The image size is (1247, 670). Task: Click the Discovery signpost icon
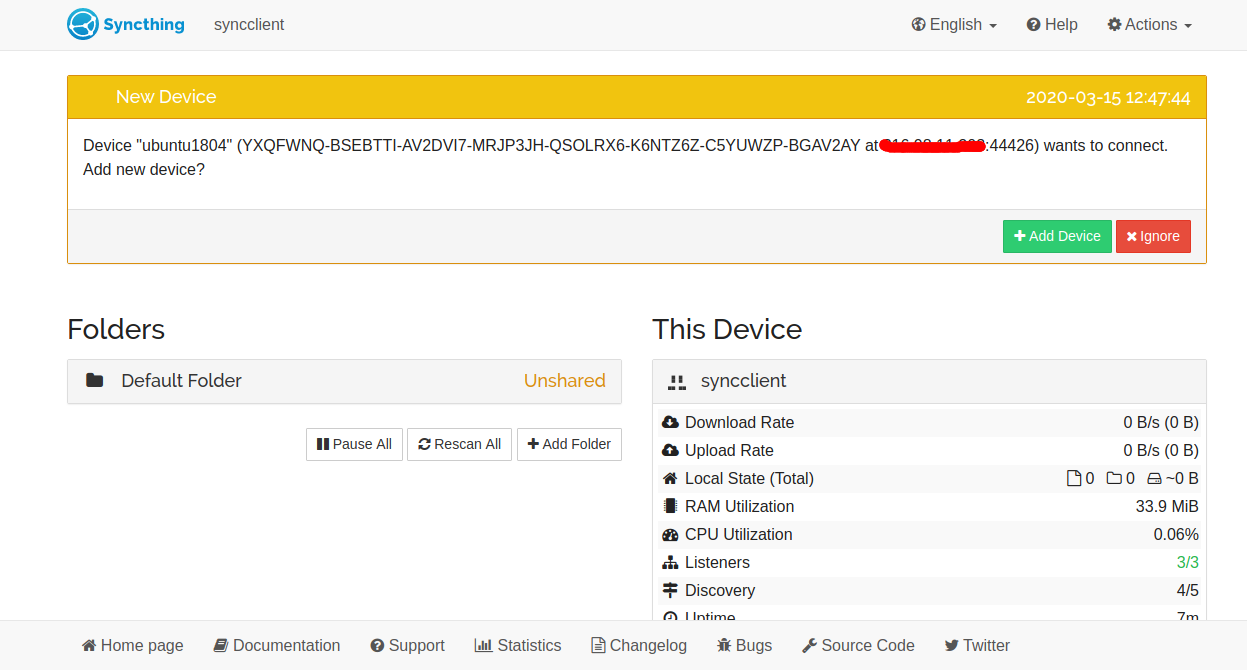[x=670, y=590]
